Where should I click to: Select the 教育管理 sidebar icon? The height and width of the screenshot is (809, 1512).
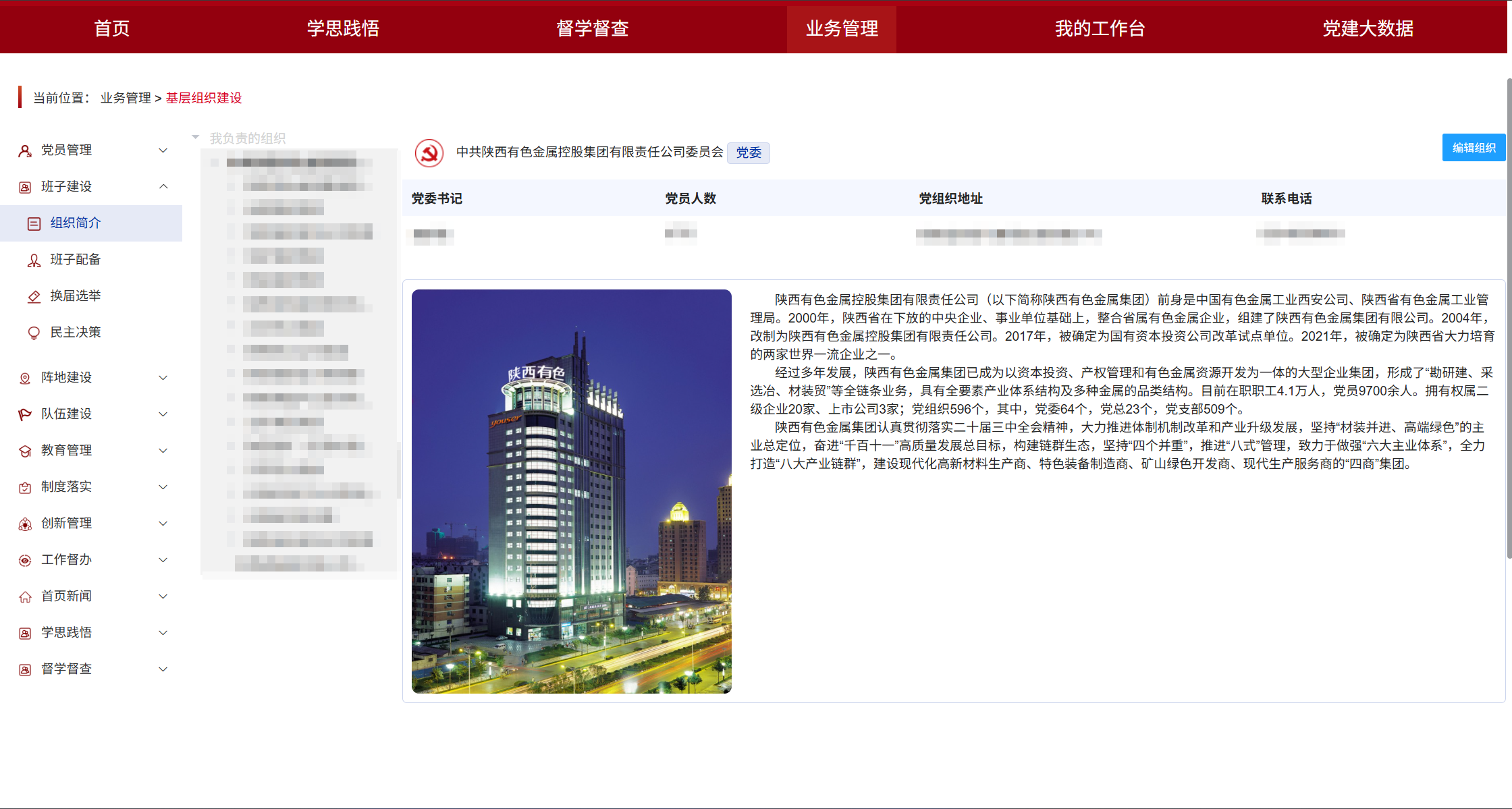pyautogui.click(x=25, y=450)
